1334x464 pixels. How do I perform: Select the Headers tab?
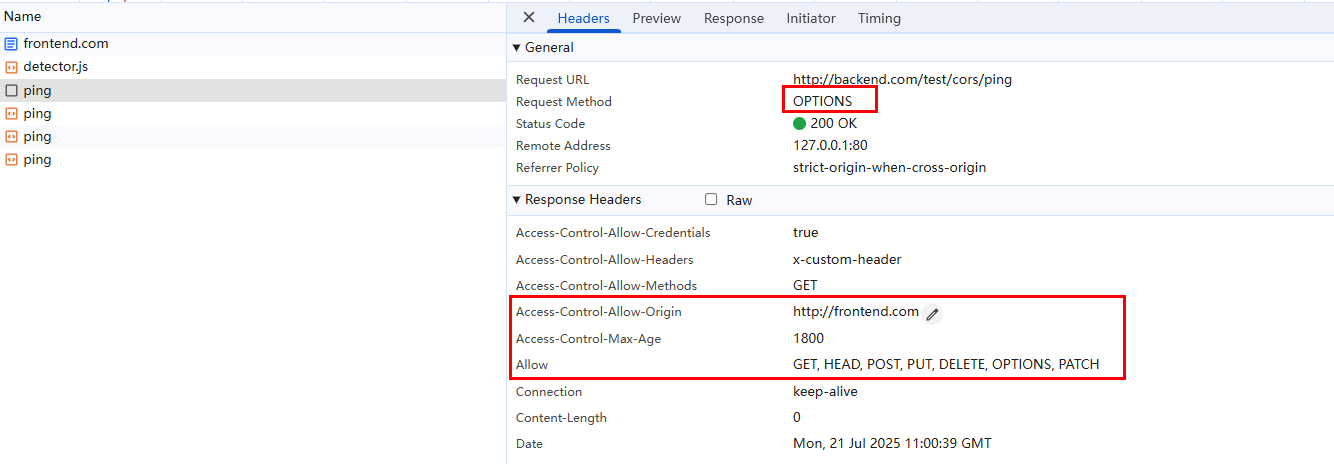[583, 18]
